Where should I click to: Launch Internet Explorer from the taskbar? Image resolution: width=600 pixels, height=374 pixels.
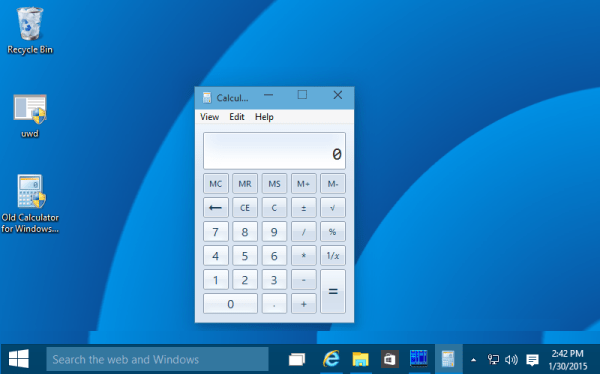[x=331, y=359]
